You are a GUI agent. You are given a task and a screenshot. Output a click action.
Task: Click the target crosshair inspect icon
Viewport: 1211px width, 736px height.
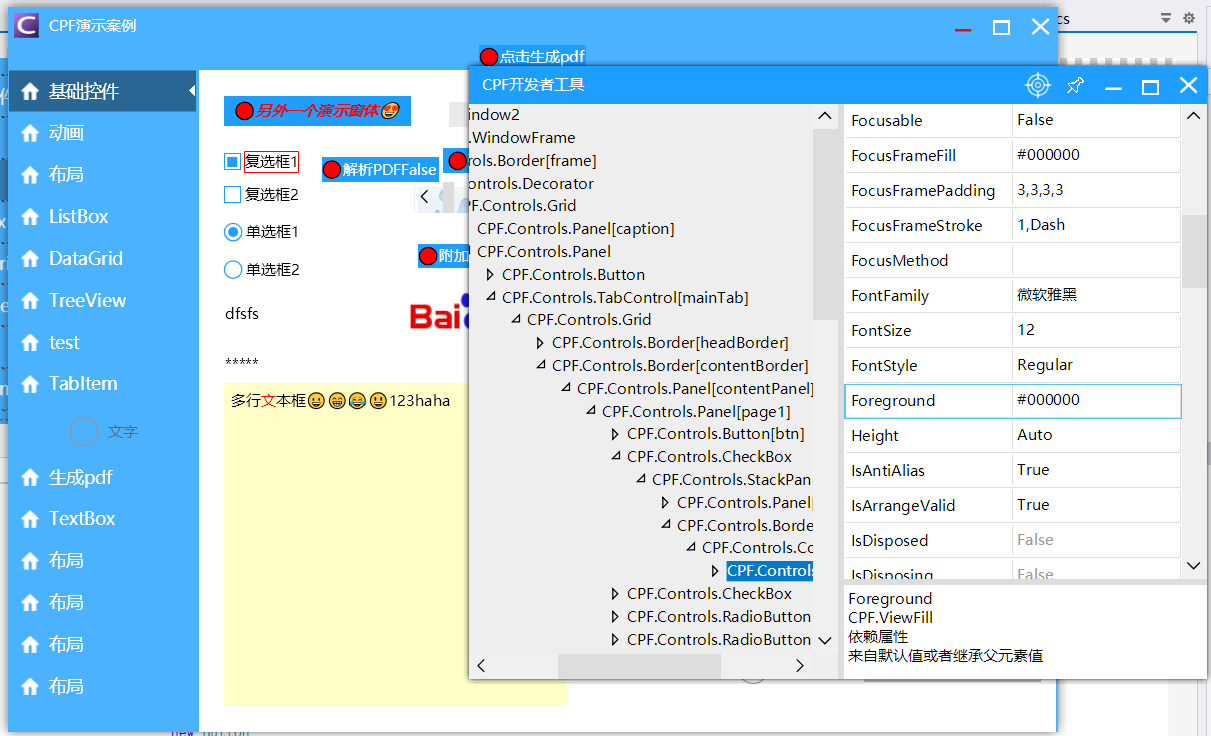pos(1038,86)
